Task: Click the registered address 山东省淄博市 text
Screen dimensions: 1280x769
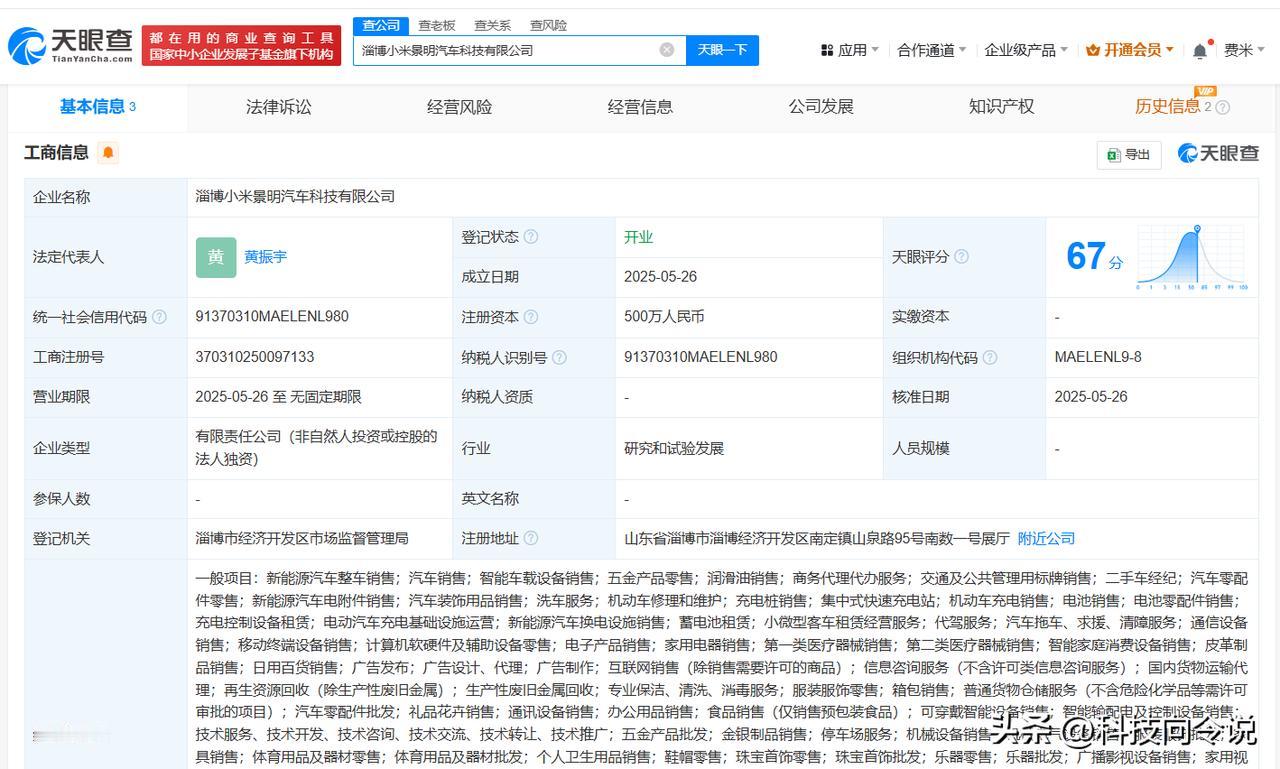Action: coord(817,538)
